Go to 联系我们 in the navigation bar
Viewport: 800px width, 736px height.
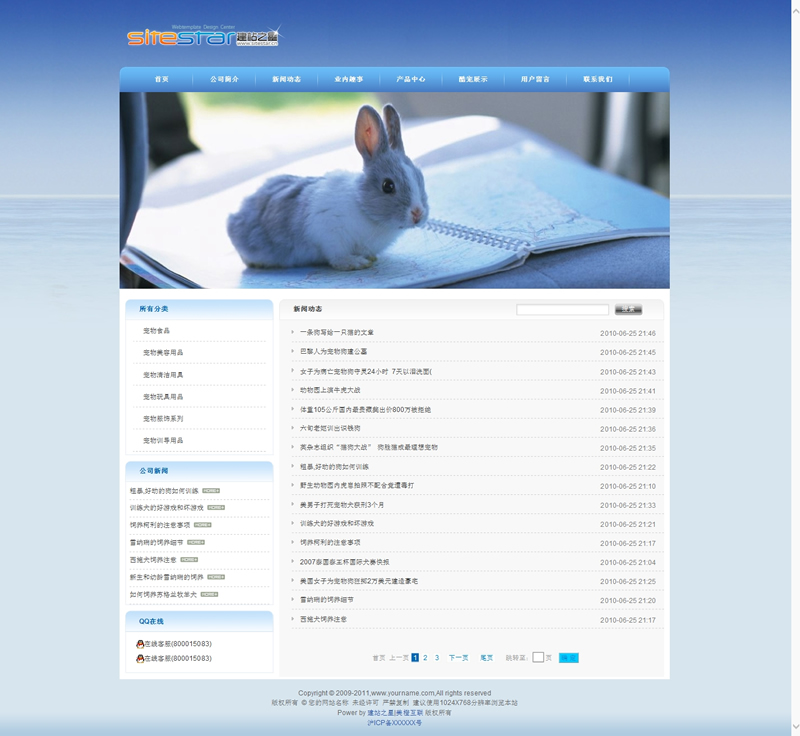[x=597, y=79]
